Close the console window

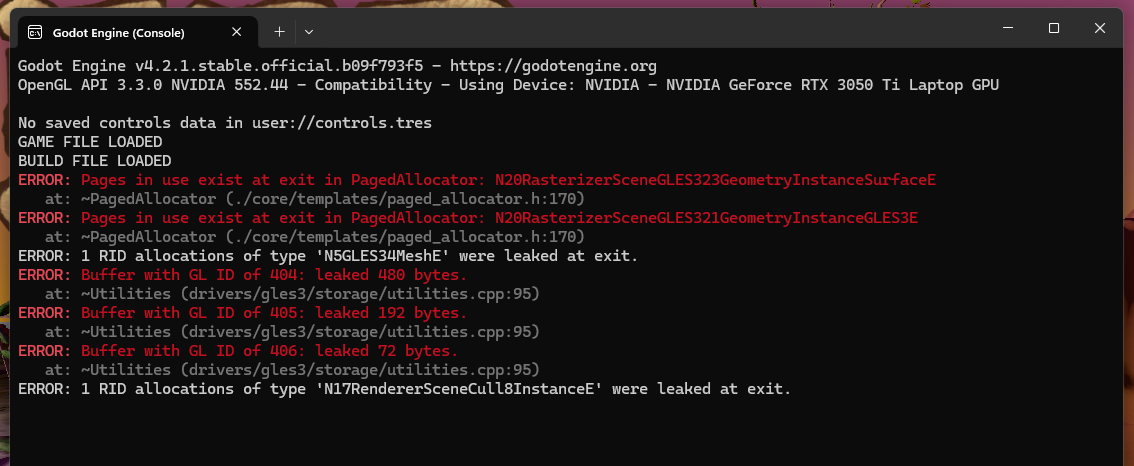pyautogui.click(x=1099, y=28)
